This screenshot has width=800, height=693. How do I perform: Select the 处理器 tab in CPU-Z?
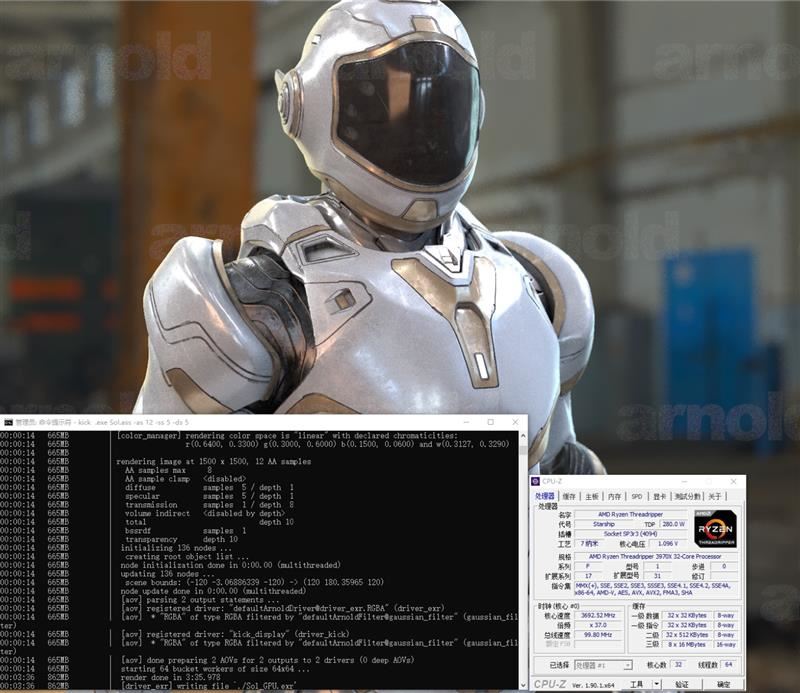545,496
